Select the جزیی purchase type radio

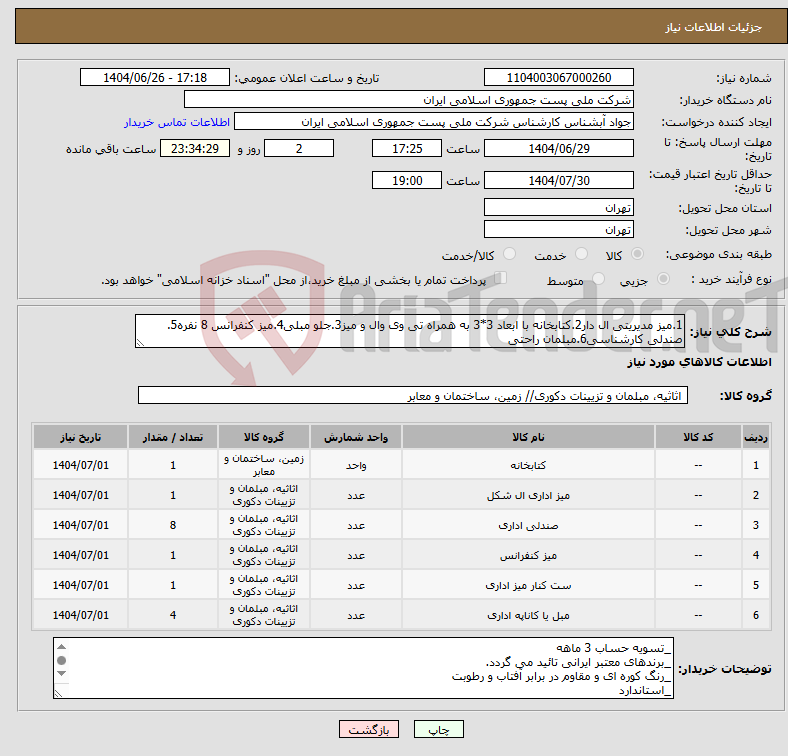pos(663,279)
